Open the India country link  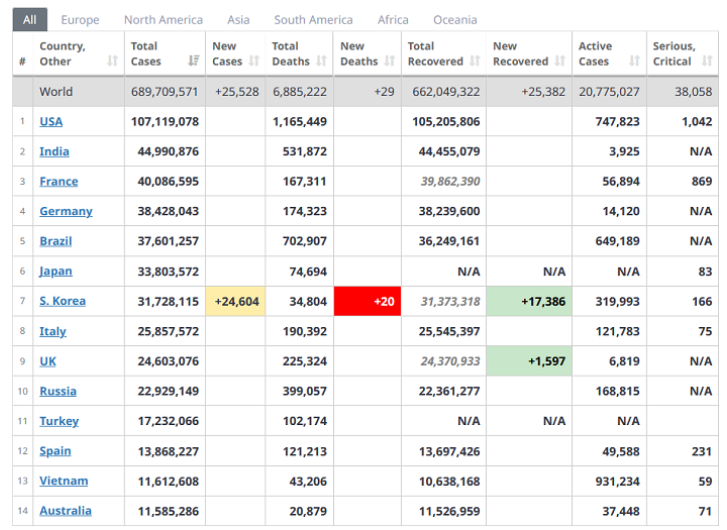[54, 152]
